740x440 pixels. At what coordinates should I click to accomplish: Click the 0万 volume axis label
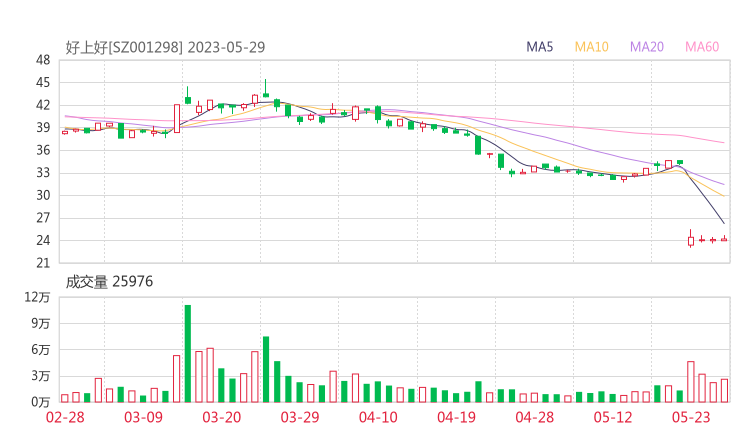[x=41, y=402]
